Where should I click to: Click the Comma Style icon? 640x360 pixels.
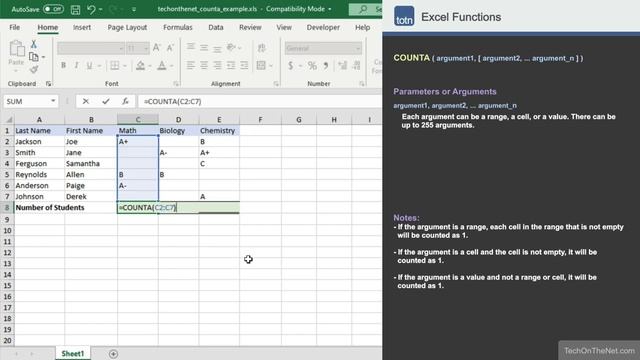326,65
